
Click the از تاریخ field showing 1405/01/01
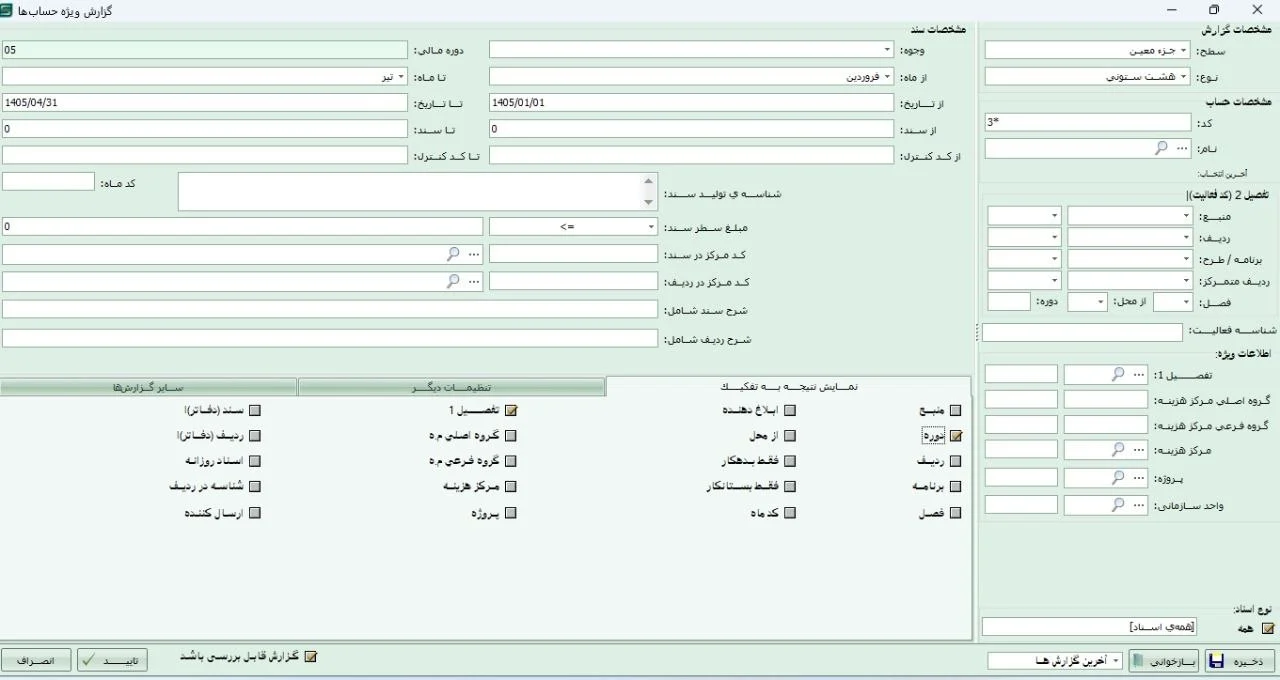[691, 102]
